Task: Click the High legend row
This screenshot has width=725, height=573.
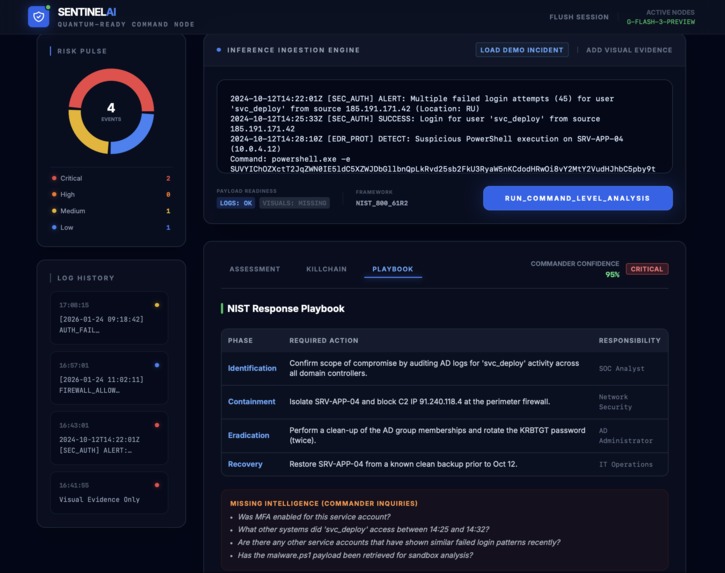Action: pos(111,195)
